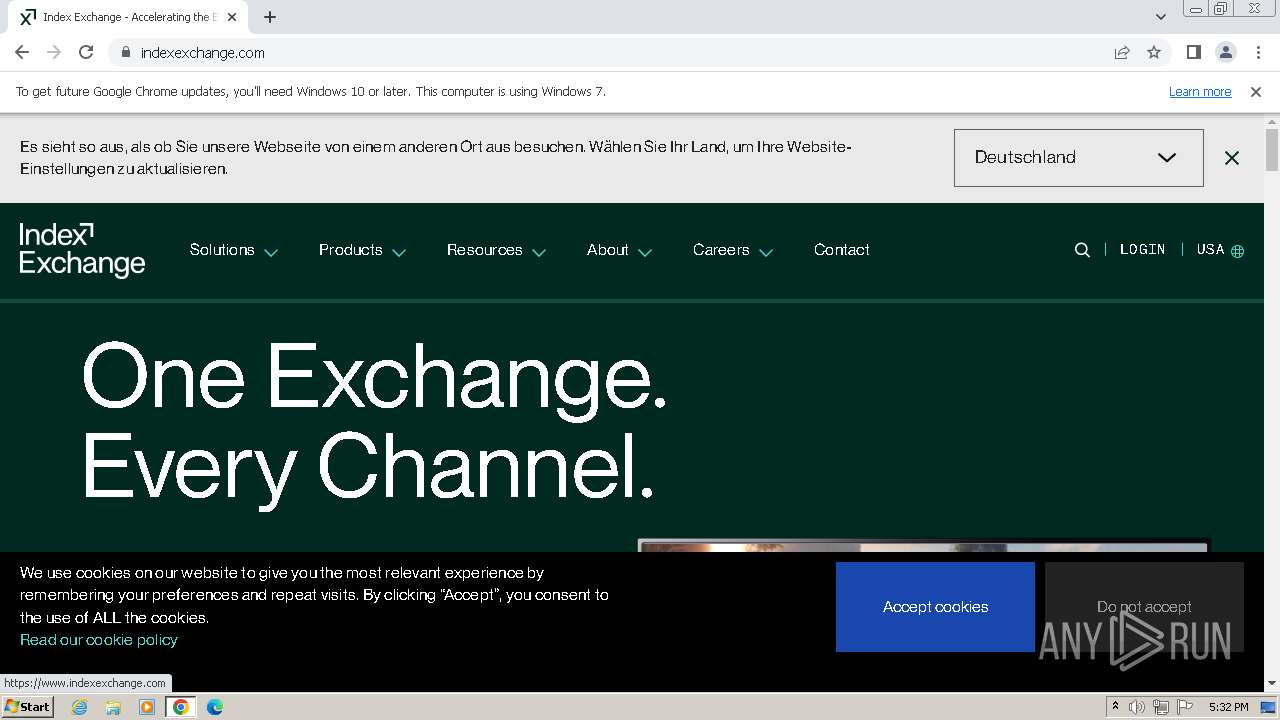This screenshot has height=720, width=1280.
Task: Open the Windows Start menu
Action: [27, 707]
